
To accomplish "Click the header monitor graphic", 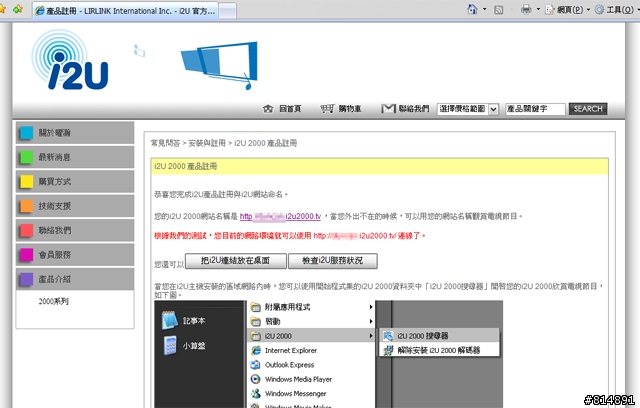I will [220, 64].
